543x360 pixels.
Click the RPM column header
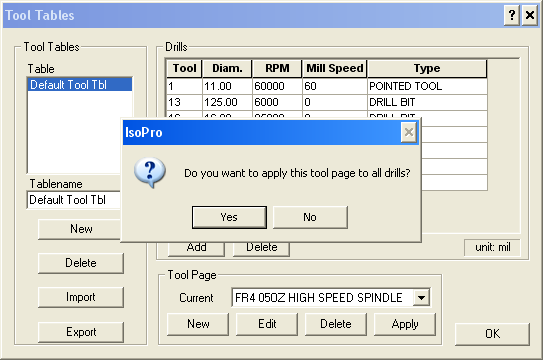(x=277, y=68)
